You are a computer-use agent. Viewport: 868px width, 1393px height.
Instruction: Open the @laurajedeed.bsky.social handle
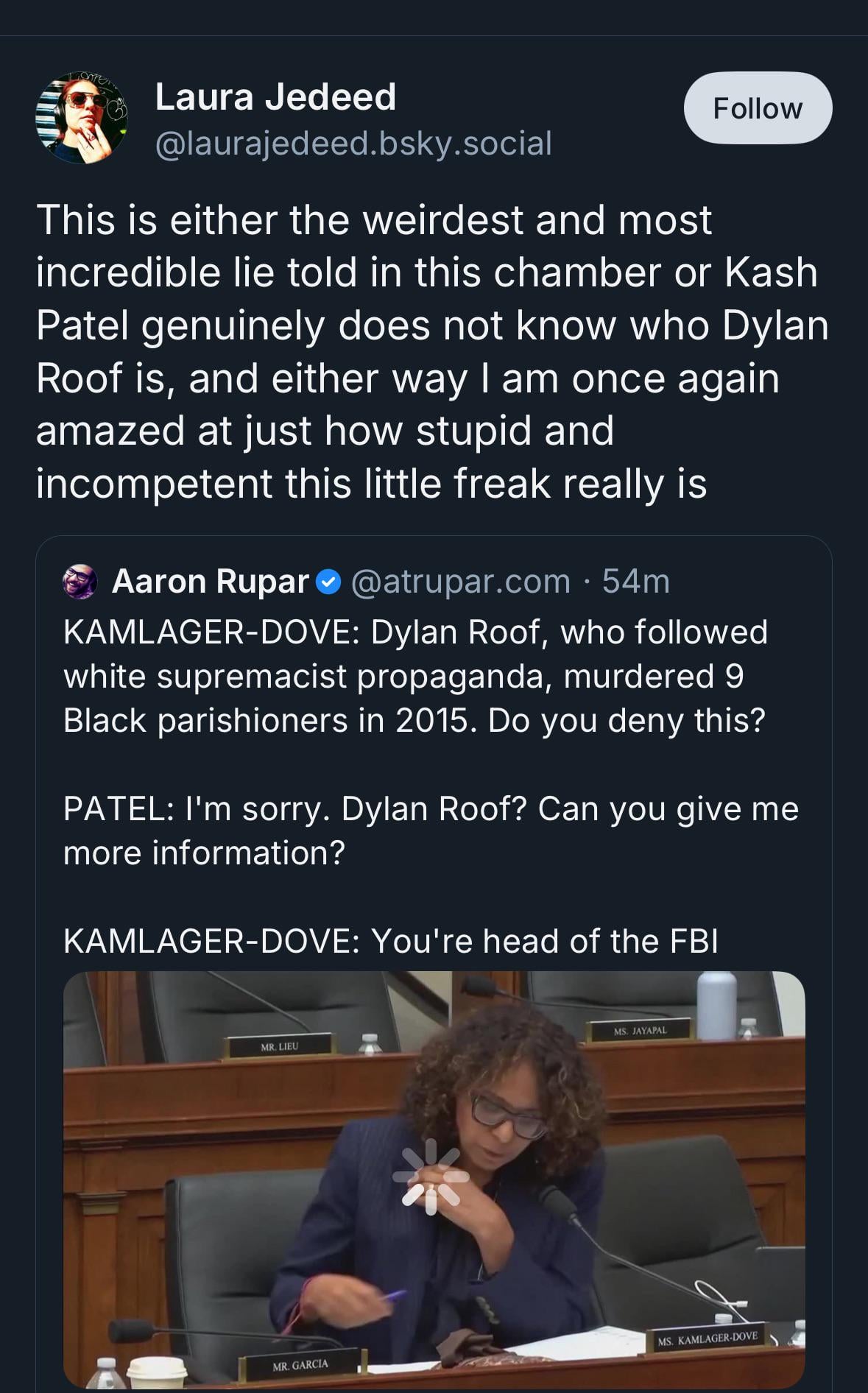tap(353, 143)
